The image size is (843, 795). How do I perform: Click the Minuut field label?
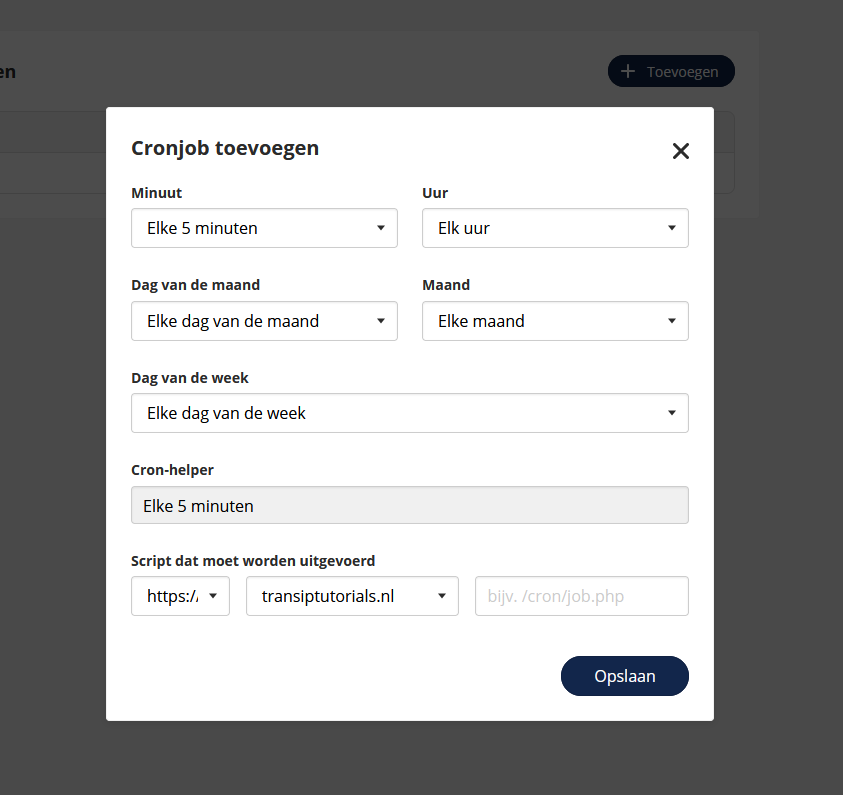[x=157, y=192]
